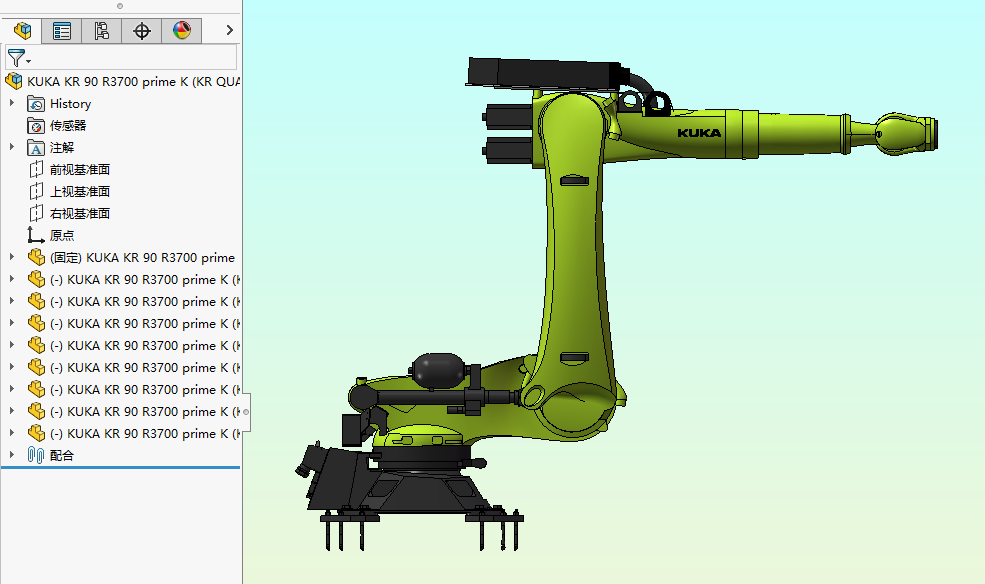Click the panel collapse handle on the tree's edge
This screenshot has height=584, width=985.
246,412
